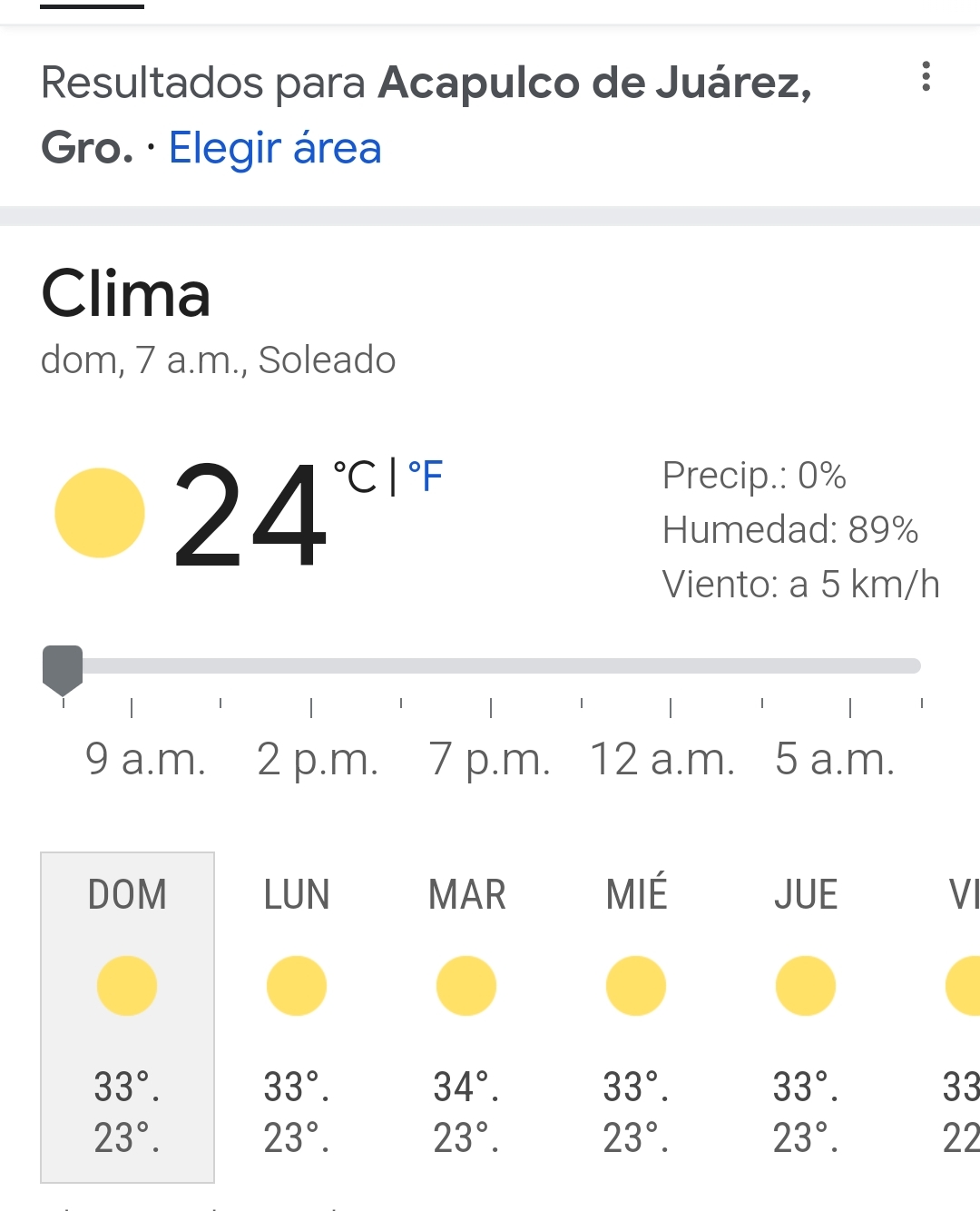980x1211 pixels.
Task: Click the hourly slider handle
Action: 63,668
